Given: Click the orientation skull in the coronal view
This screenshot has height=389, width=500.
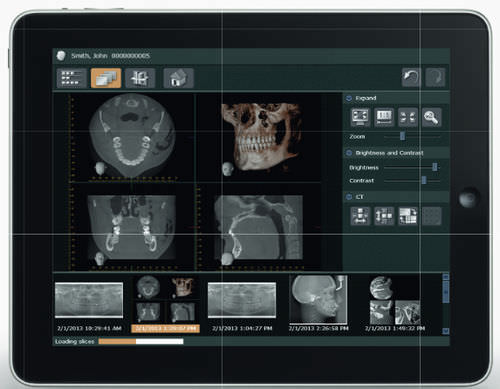Looking at the screenshot, I should [100, 258].
